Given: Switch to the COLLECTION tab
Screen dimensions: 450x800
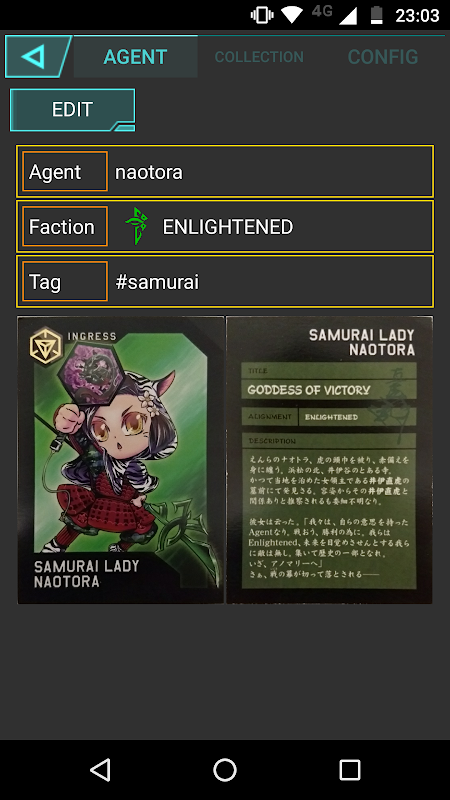Looking at the screenshot, I should [259, 57].
